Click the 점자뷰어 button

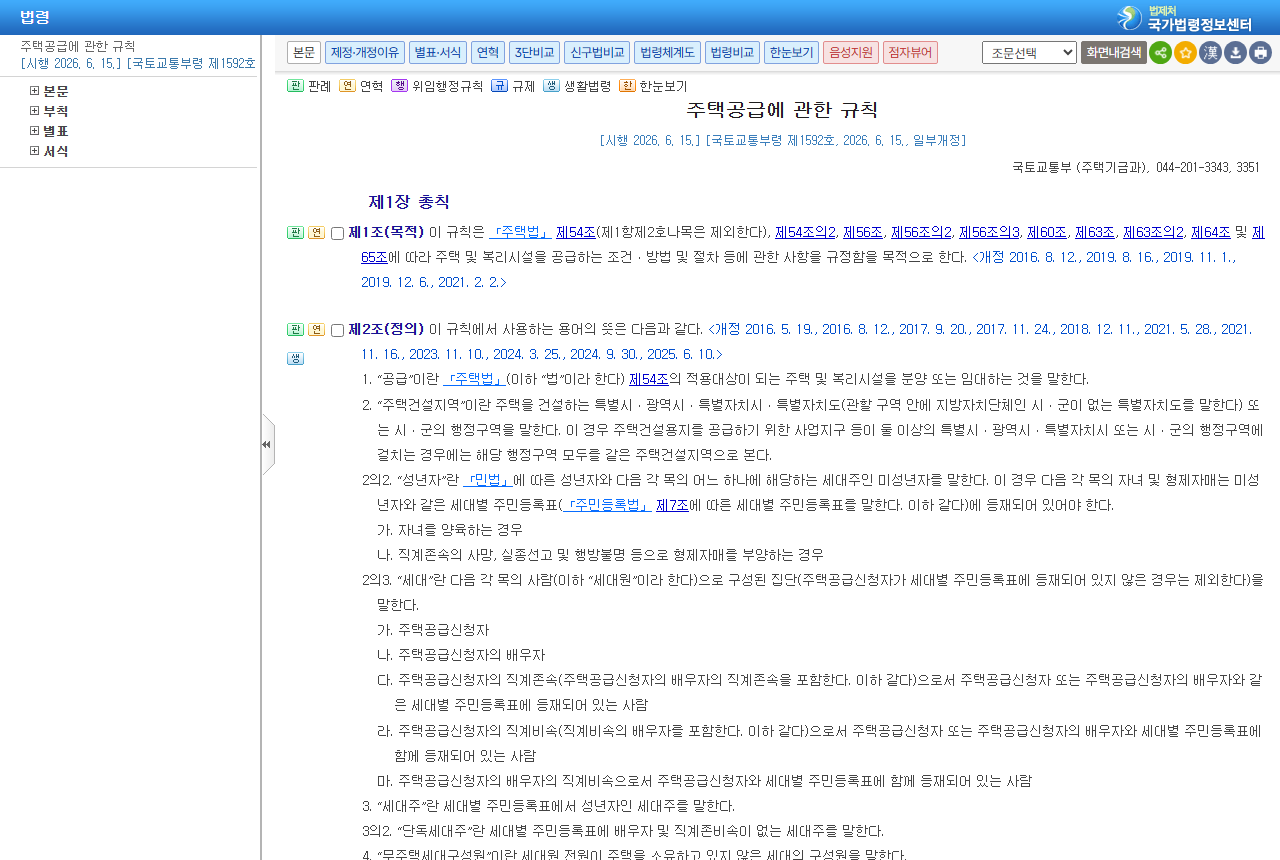(910, 53)
